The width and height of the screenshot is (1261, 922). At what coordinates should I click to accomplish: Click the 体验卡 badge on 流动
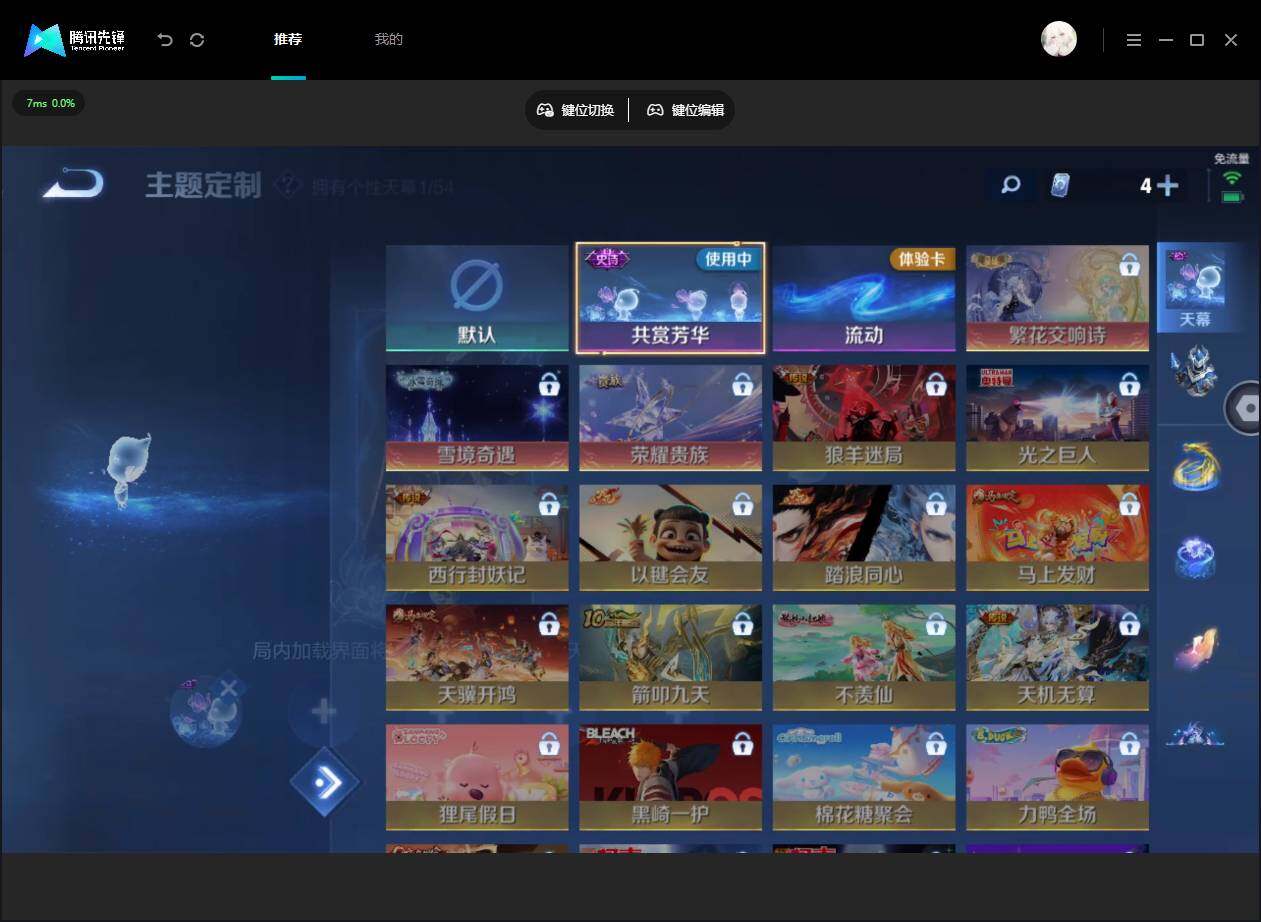pos(922,259)
